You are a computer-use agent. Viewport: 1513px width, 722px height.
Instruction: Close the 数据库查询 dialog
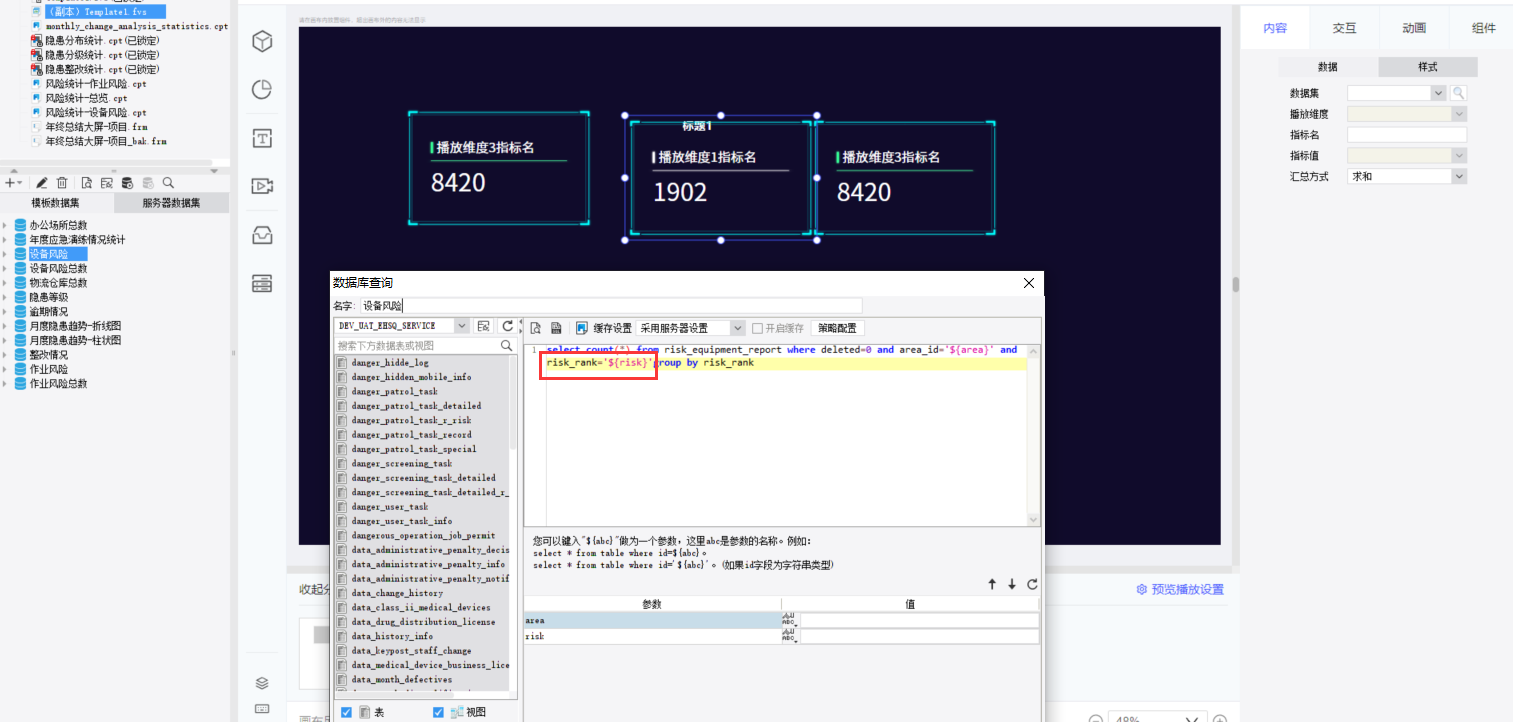(1028, 283)
